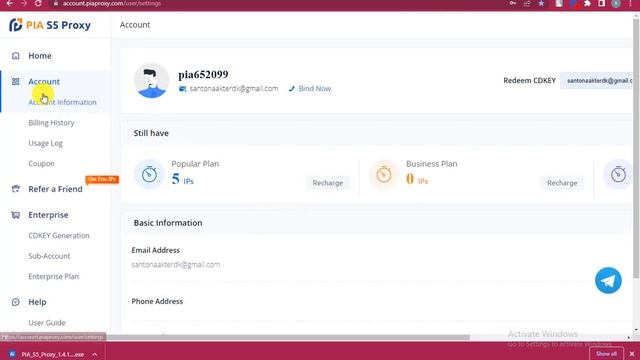Viewport: 640px width, 360px height.
Task: Click the Refer a Friend gift icon
Action: click(16, 189)
